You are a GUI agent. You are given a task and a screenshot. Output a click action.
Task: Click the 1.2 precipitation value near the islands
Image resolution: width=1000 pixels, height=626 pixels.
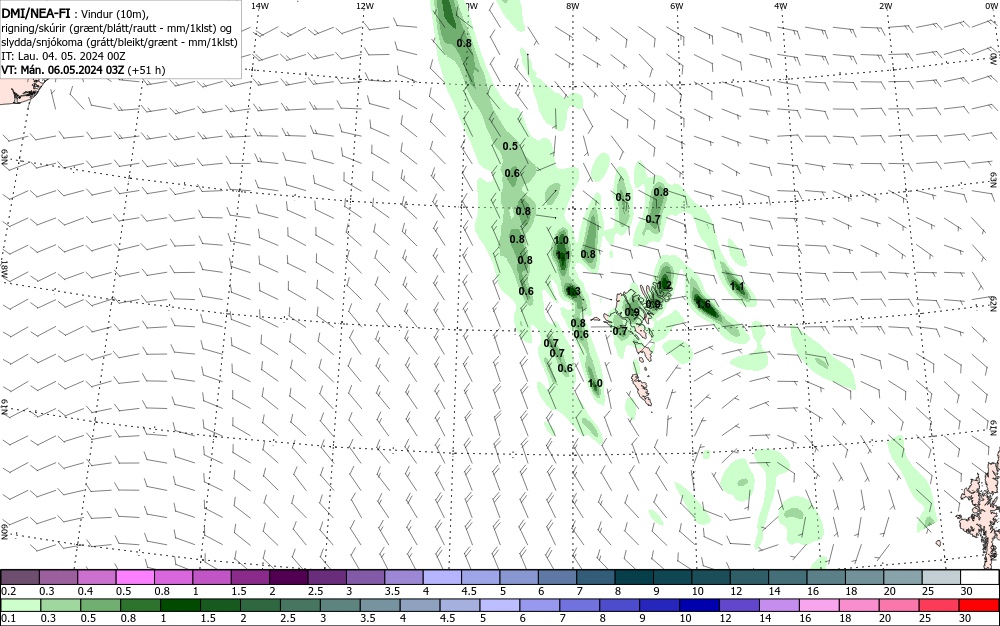[x=665, y=285]
